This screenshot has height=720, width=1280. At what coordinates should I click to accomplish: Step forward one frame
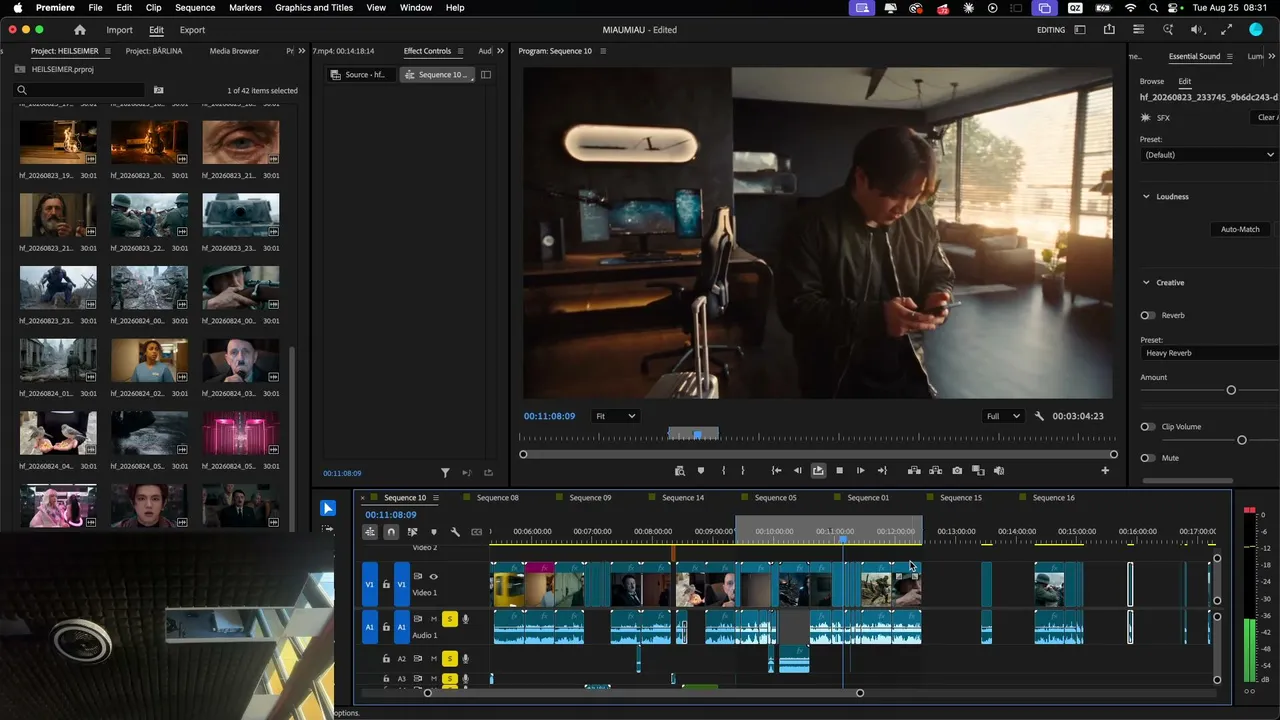[x=860, y=471]
